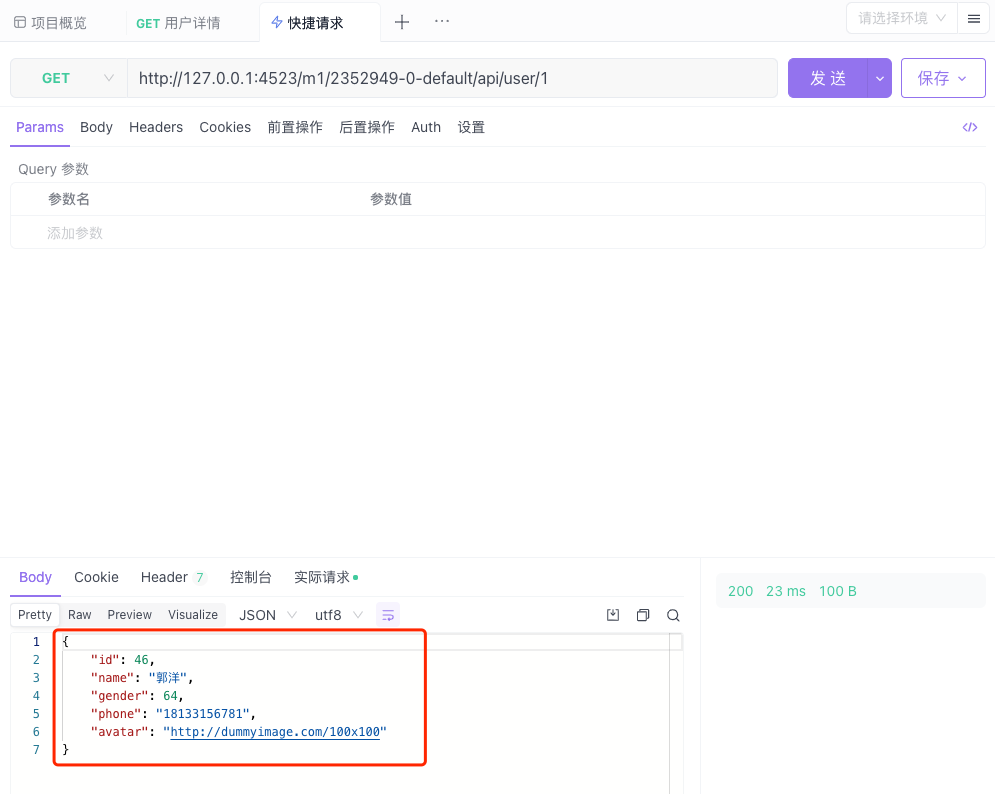Click the 200 status indicator

pos(740,591)
